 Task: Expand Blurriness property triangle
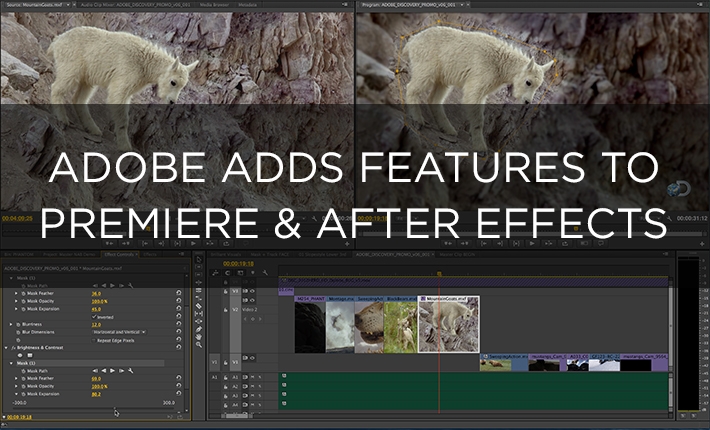tap(11, 325)
